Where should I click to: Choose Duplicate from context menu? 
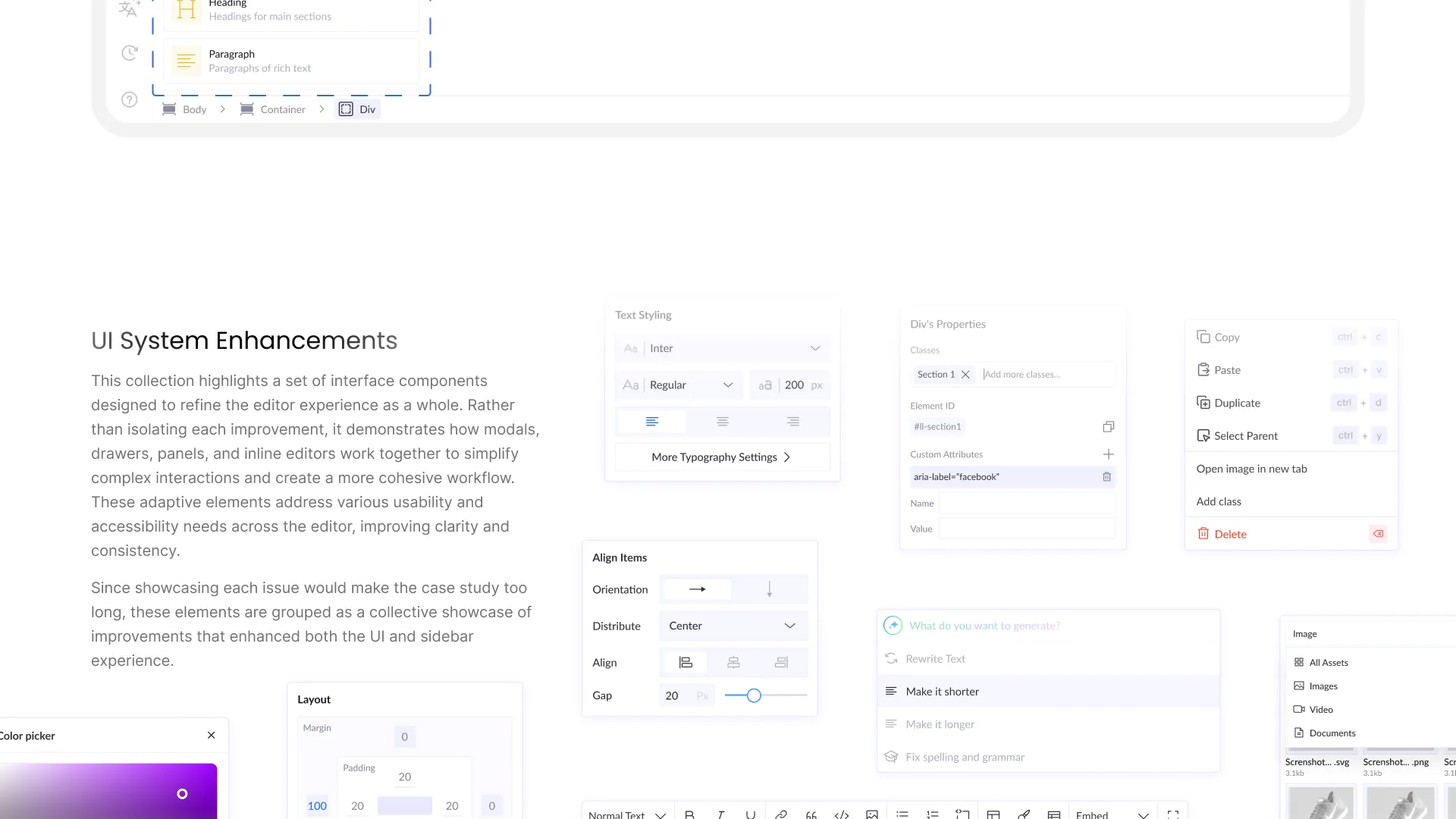click(1237, 403)
